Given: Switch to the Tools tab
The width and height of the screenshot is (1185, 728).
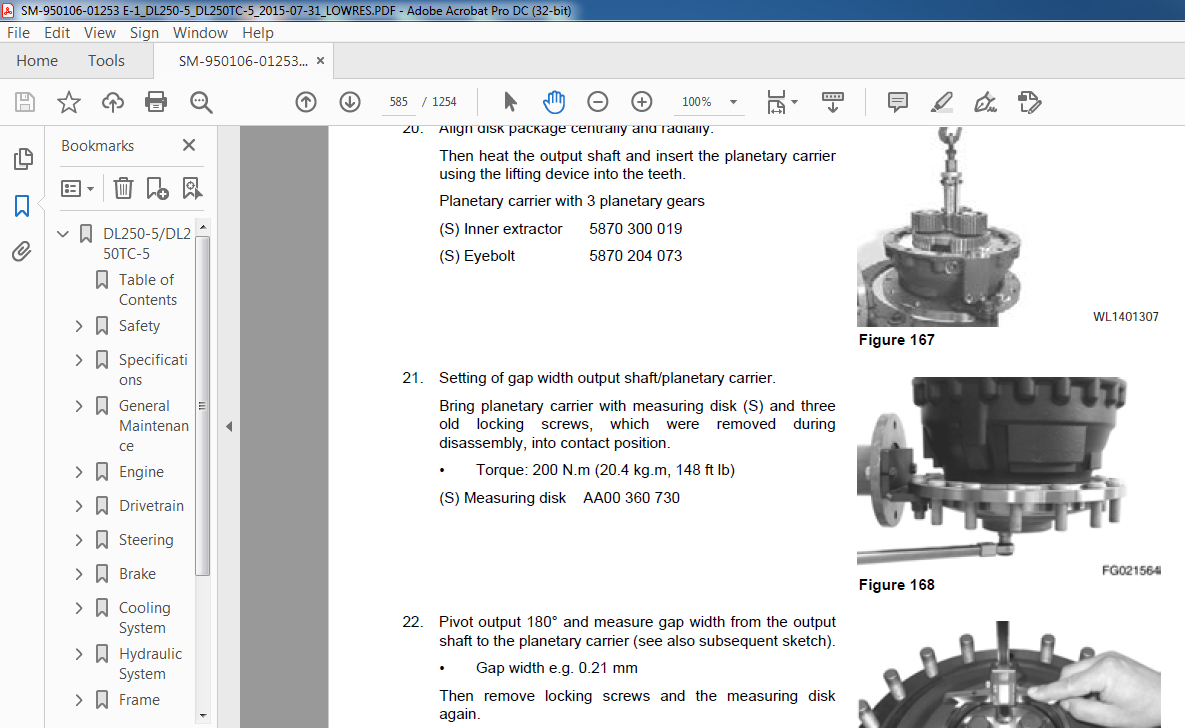Looking at the screenshot, I should coord(106,60).
